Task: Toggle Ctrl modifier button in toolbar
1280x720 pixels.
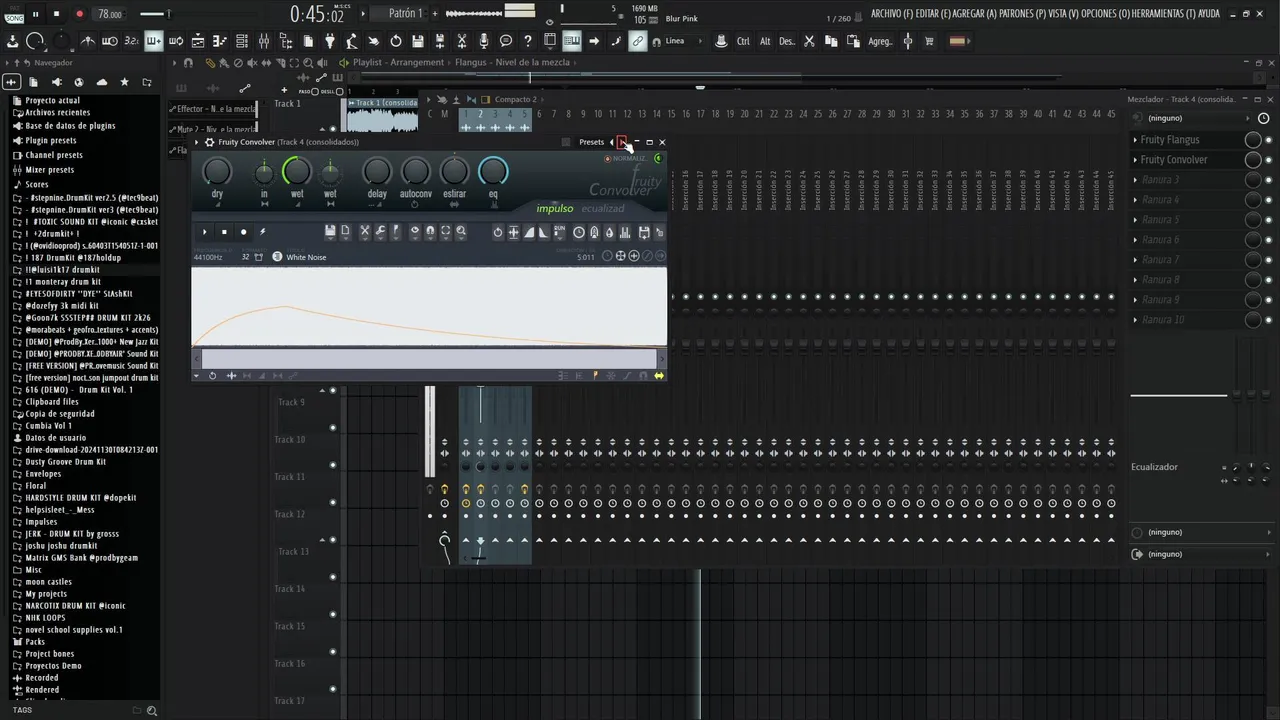Action: pos(743,41)
